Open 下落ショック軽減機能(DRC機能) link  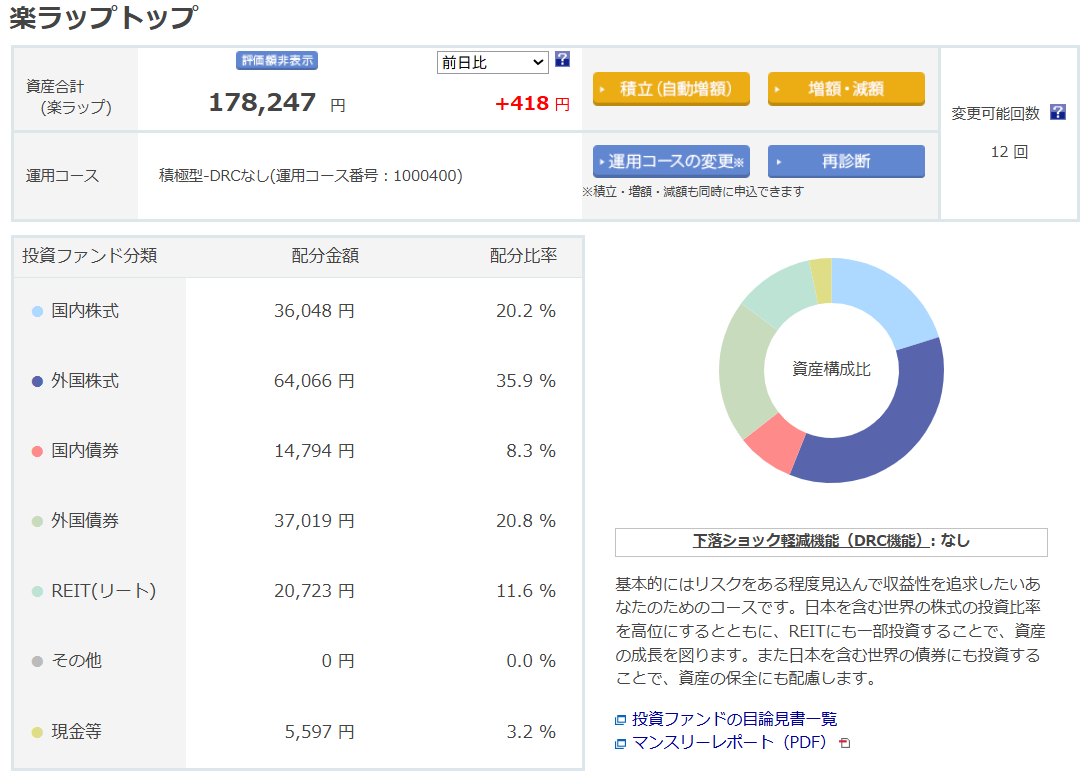[x=811, y=541]
